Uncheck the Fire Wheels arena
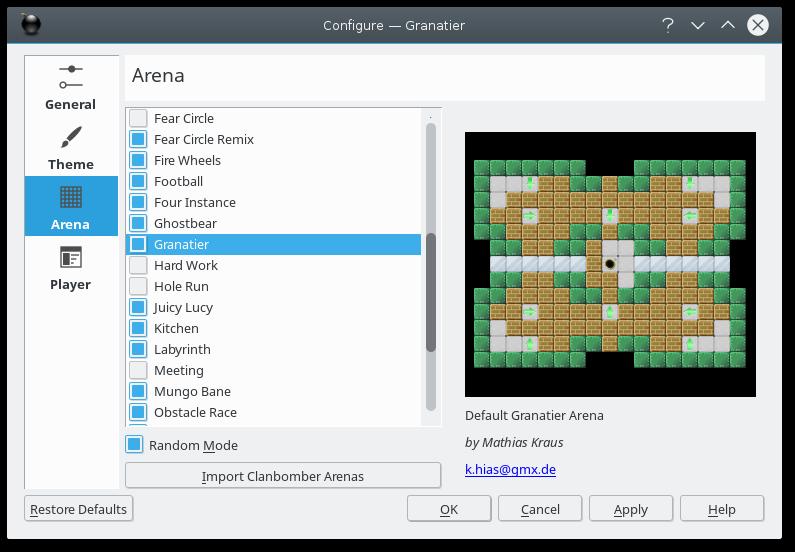 [138, 160]
